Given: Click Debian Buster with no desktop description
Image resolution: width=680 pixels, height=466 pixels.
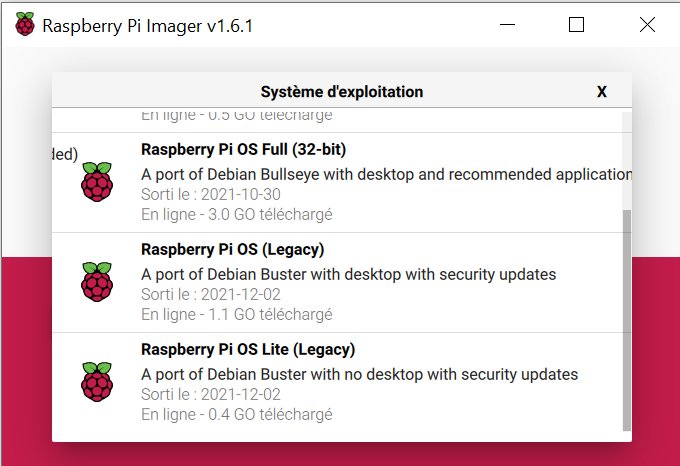Looking at the screenshot, I should [360, 374].
